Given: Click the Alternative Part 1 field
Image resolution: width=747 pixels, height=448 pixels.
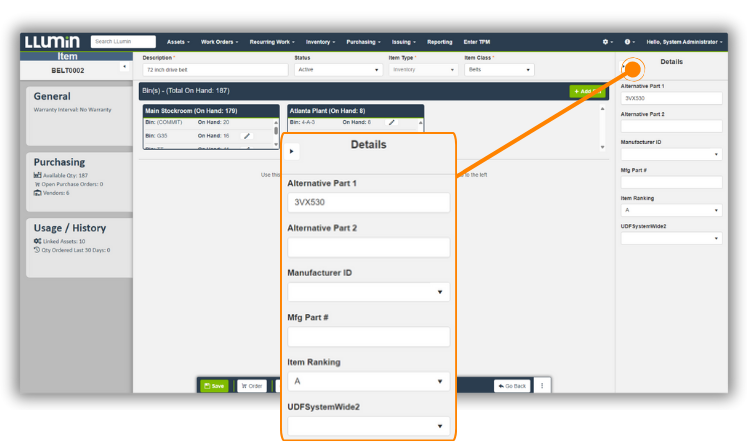Looking at the screenshot, I should (670, 98).
